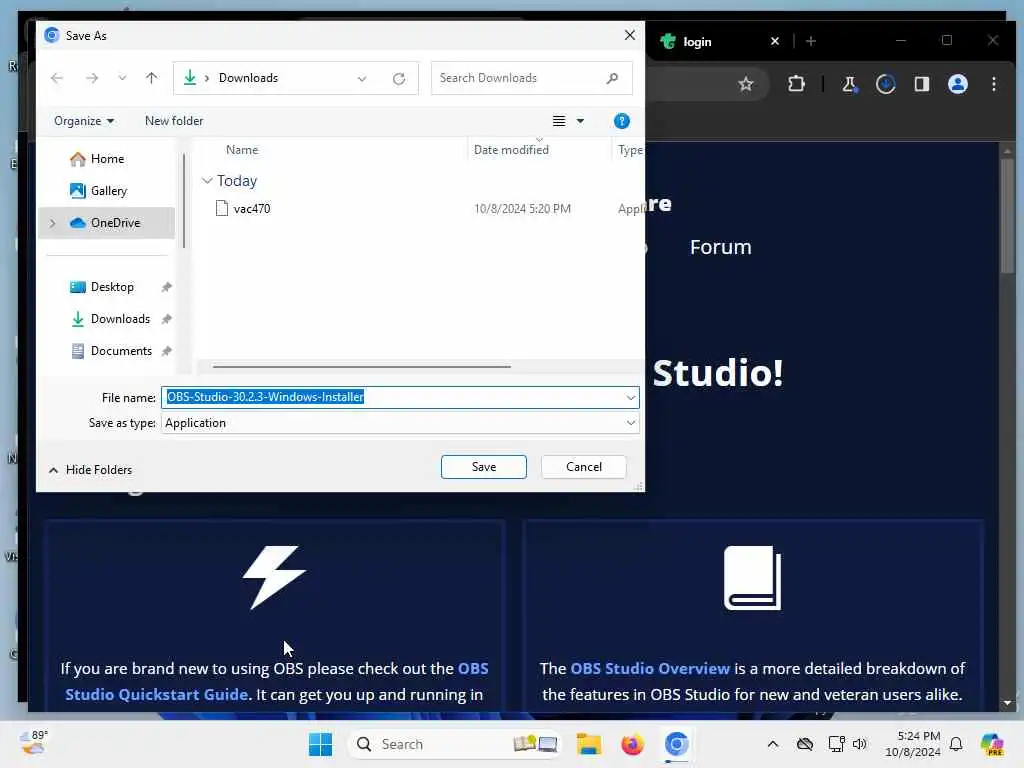
Task: Open Windows Start menu
Action: [x=320, y=744]
